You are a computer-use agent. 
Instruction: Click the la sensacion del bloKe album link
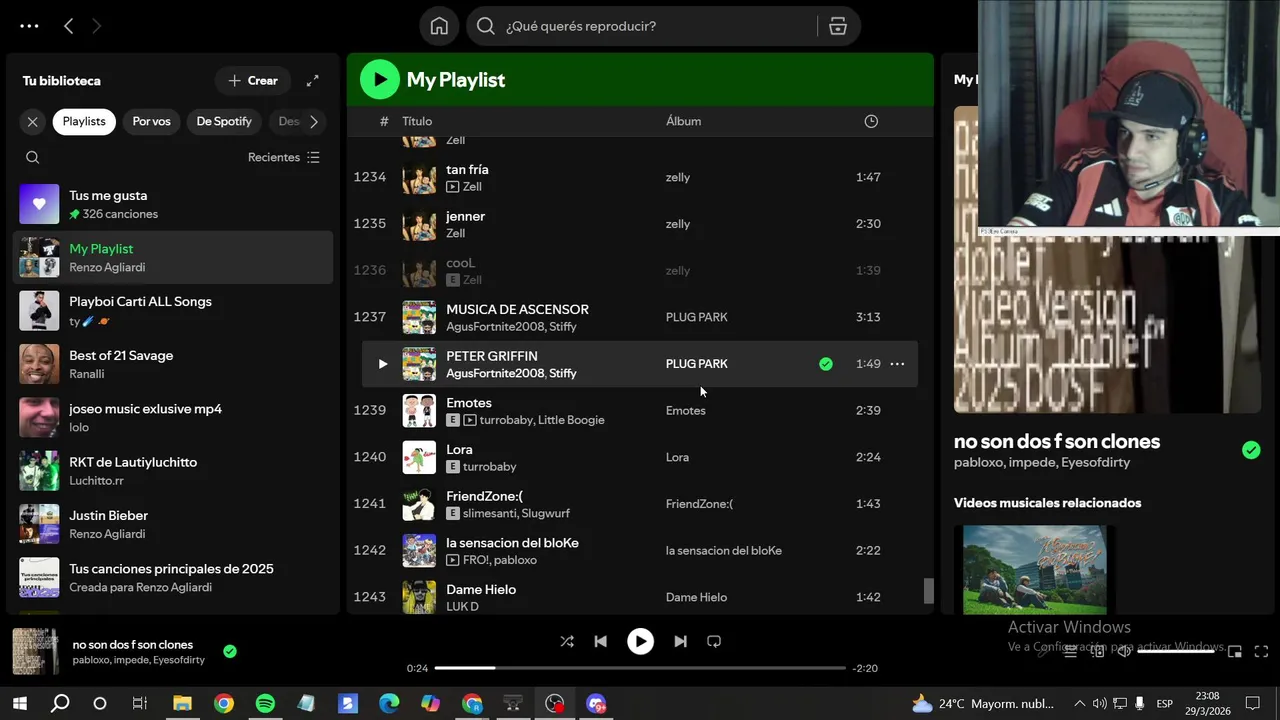click(x=724, y=551)
